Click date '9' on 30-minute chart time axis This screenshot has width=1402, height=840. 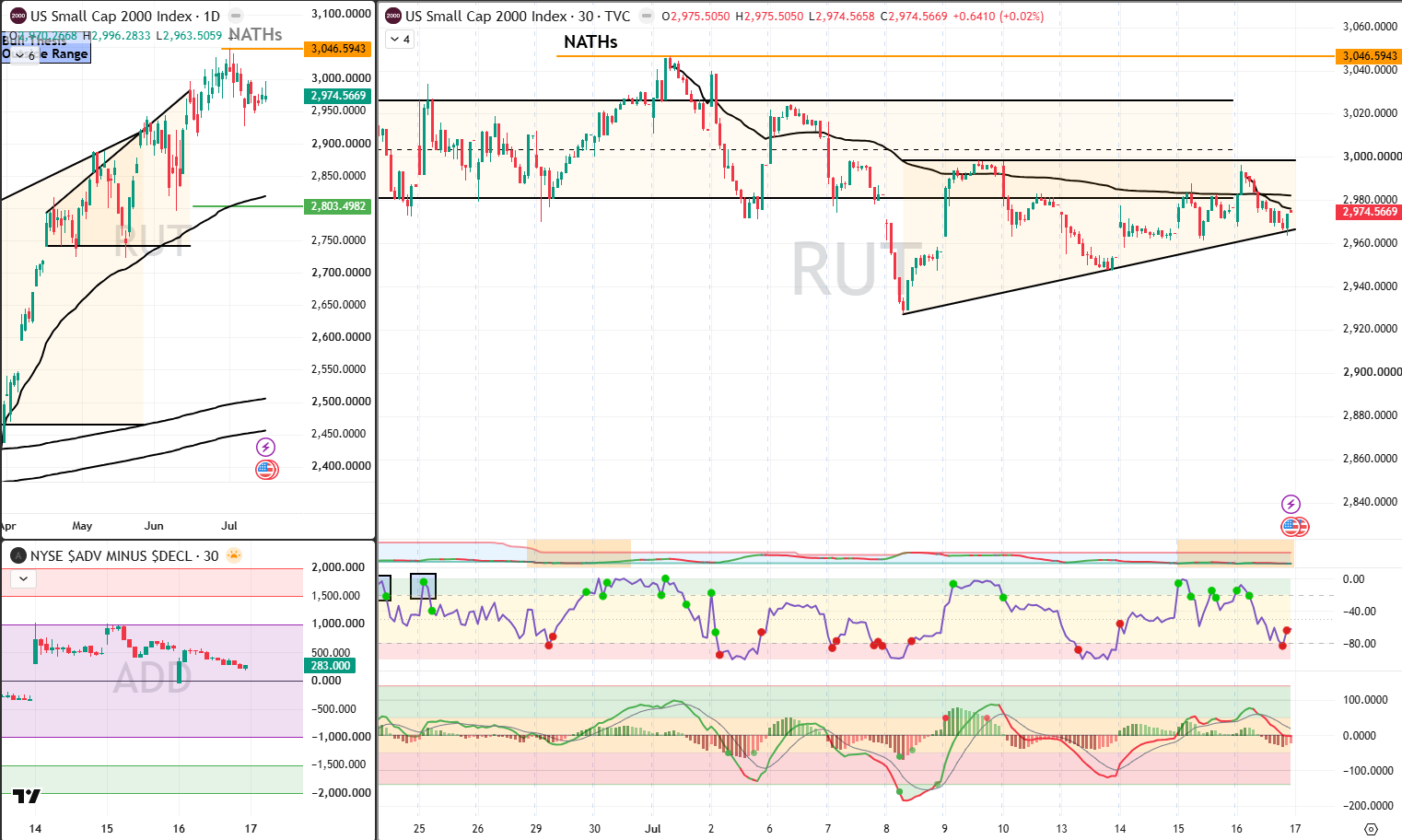click(x=944, y=829)
